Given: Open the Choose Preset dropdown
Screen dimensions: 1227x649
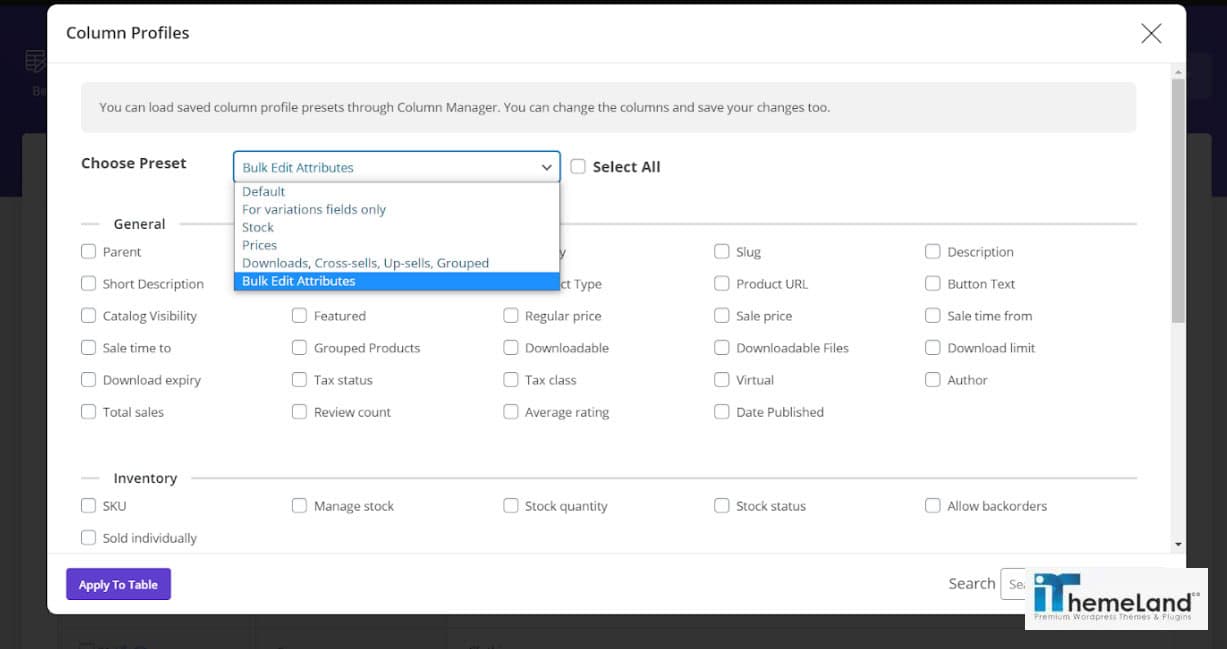Looking at the screenshot, I should point(546,167).
